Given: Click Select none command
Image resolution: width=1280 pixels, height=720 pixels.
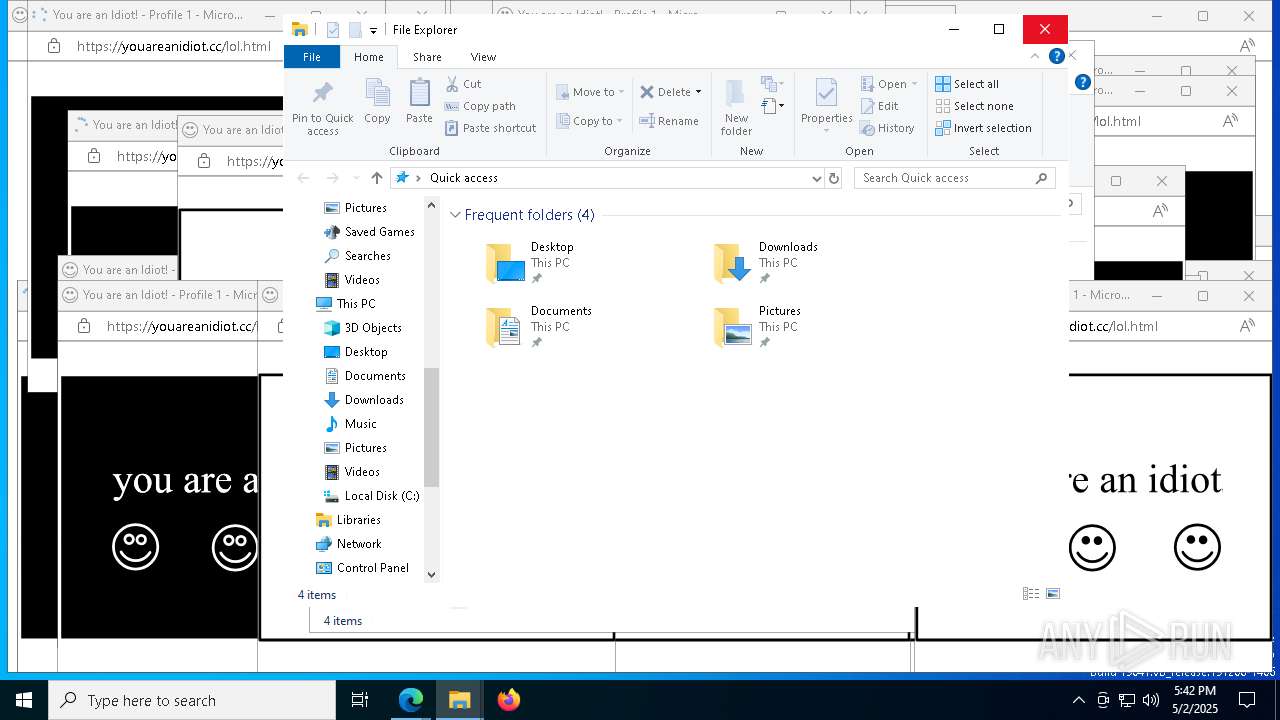Looking at the screenshot, I should point(974,106).
